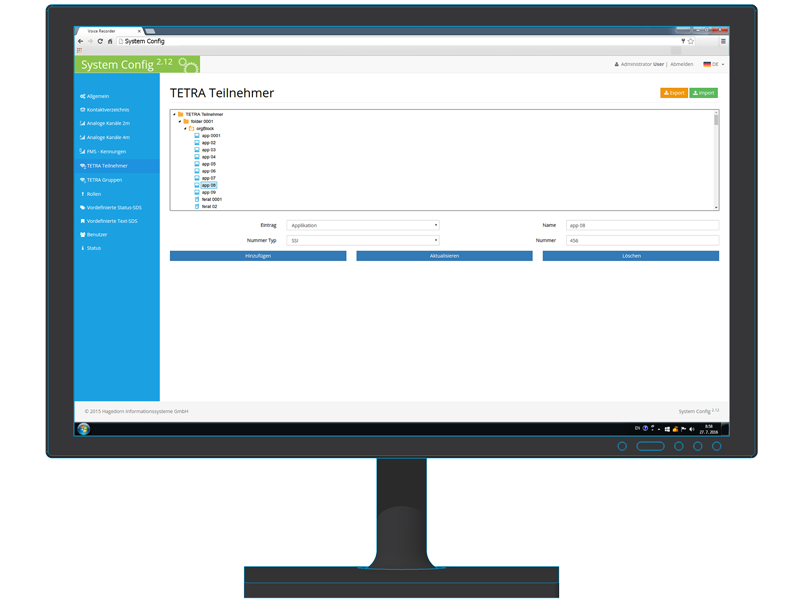Screen dimensions: 800x604
Task: Click the browser home icon
Action: coord(110,41)
